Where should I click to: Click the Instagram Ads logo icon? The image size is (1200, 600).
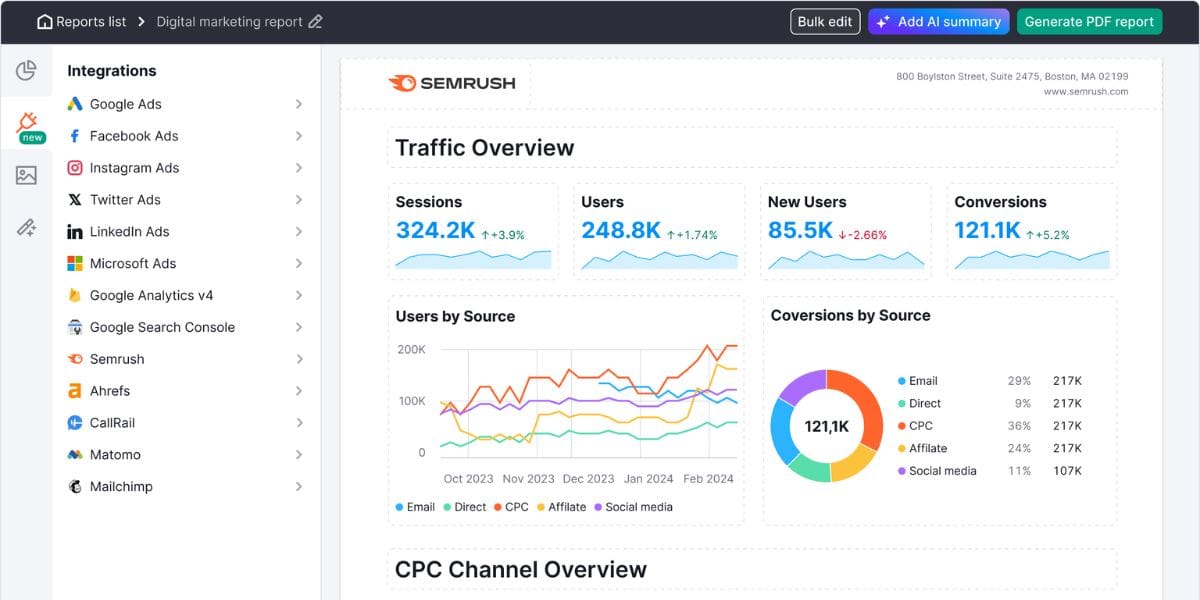click(x=75, y=168)
